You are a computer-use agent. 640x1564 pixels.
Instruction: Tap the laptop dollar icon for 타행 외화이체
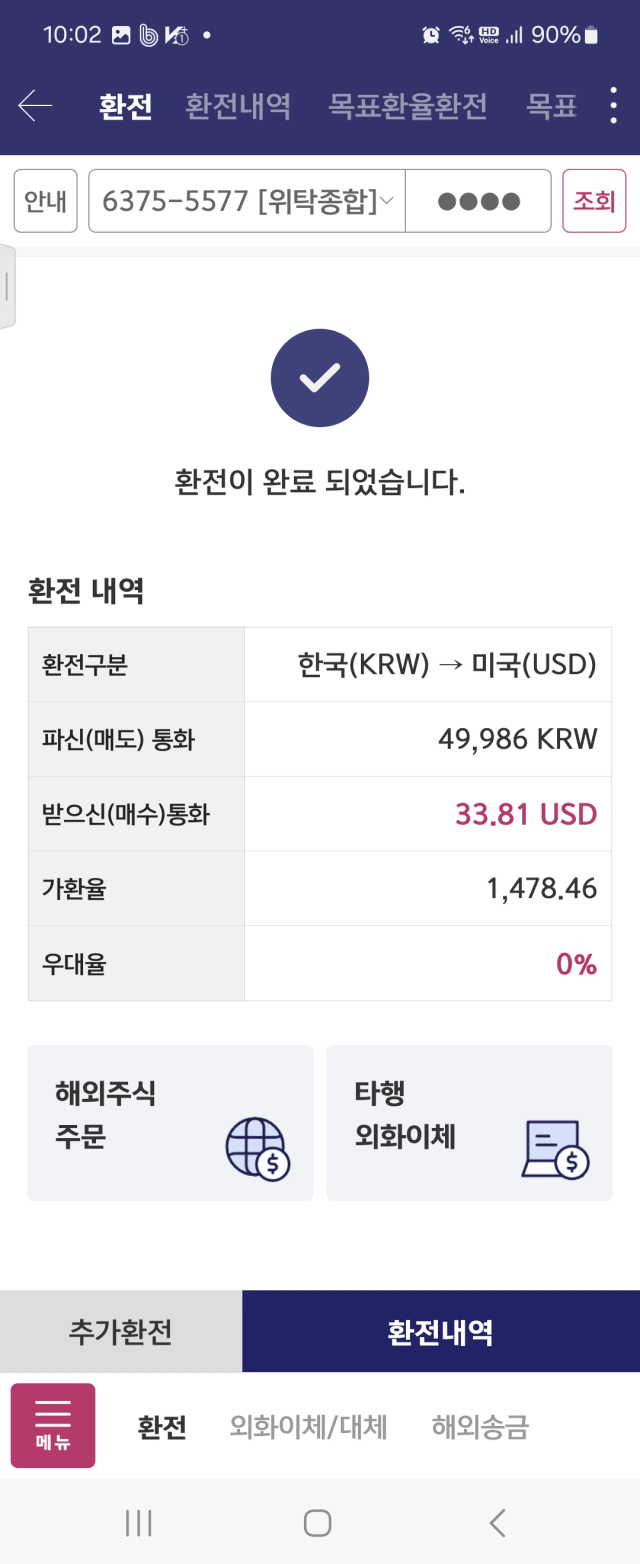point(556,1148)
